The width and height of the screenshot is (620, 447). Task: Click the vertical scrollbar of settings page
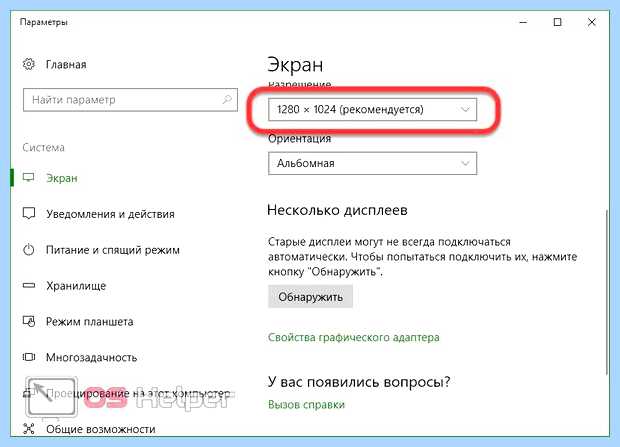click(x=607, y=291)
